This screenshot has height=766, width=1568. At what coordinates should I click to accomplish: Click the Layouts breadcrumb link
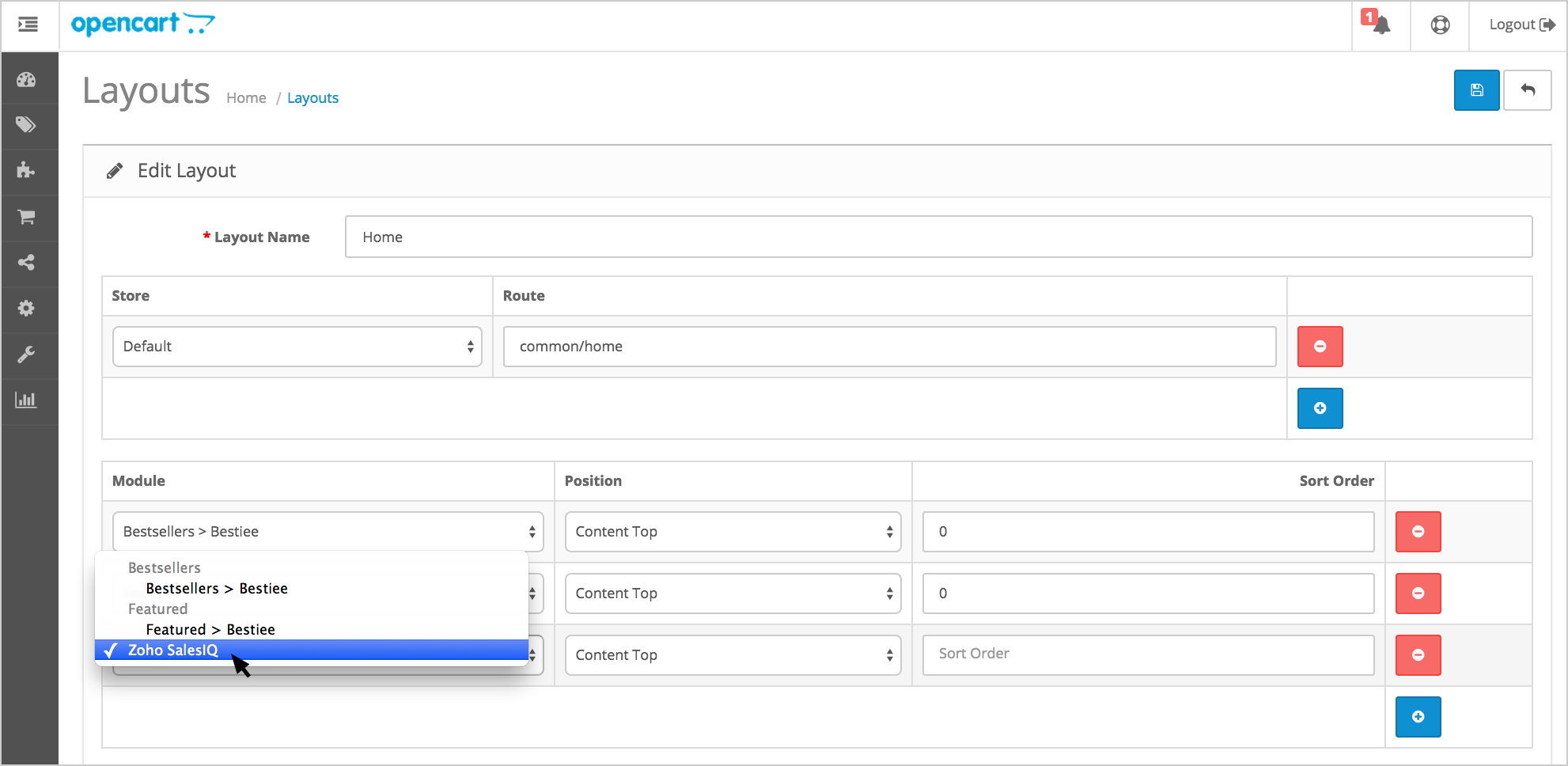click(x=312, y=98)
